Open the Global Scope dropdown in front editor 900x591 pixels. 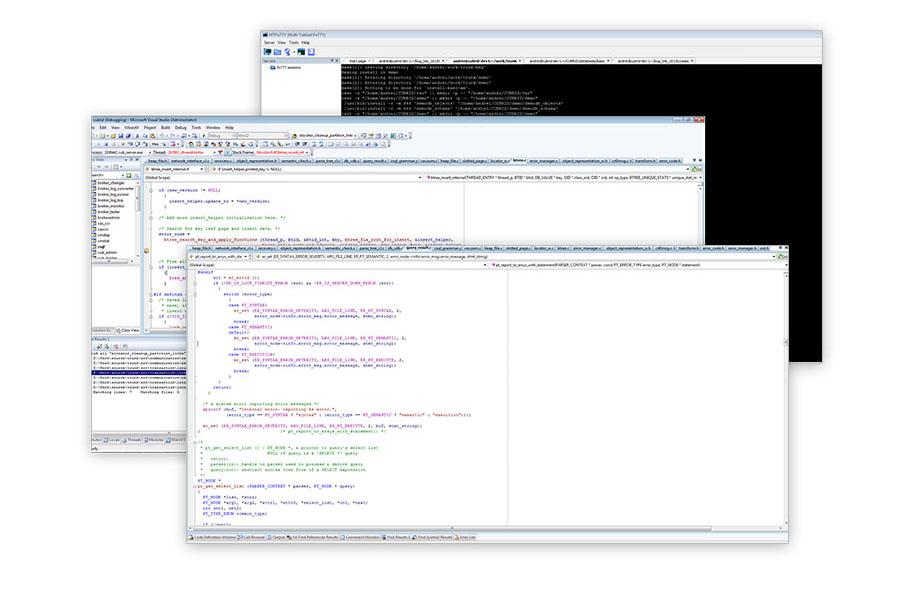pos(338,265)
